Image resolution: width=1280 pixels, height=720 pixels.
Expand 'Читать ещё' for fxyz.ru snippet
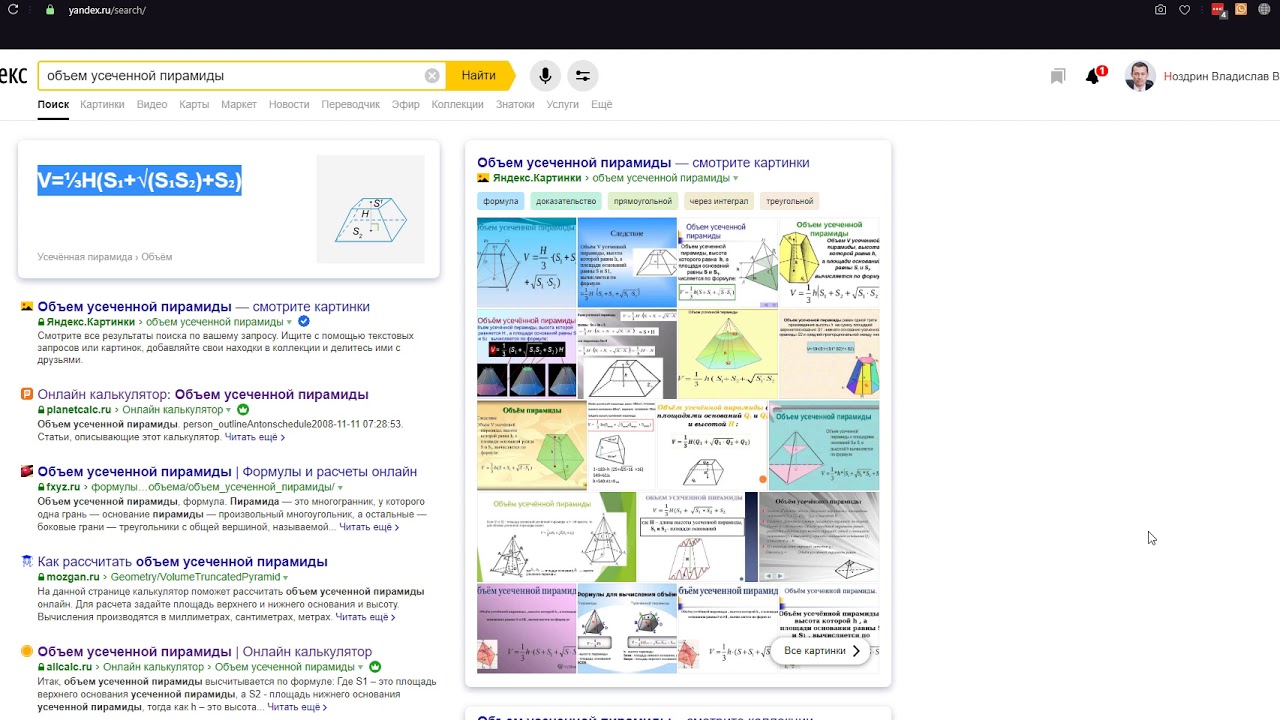tap(369, 527)
